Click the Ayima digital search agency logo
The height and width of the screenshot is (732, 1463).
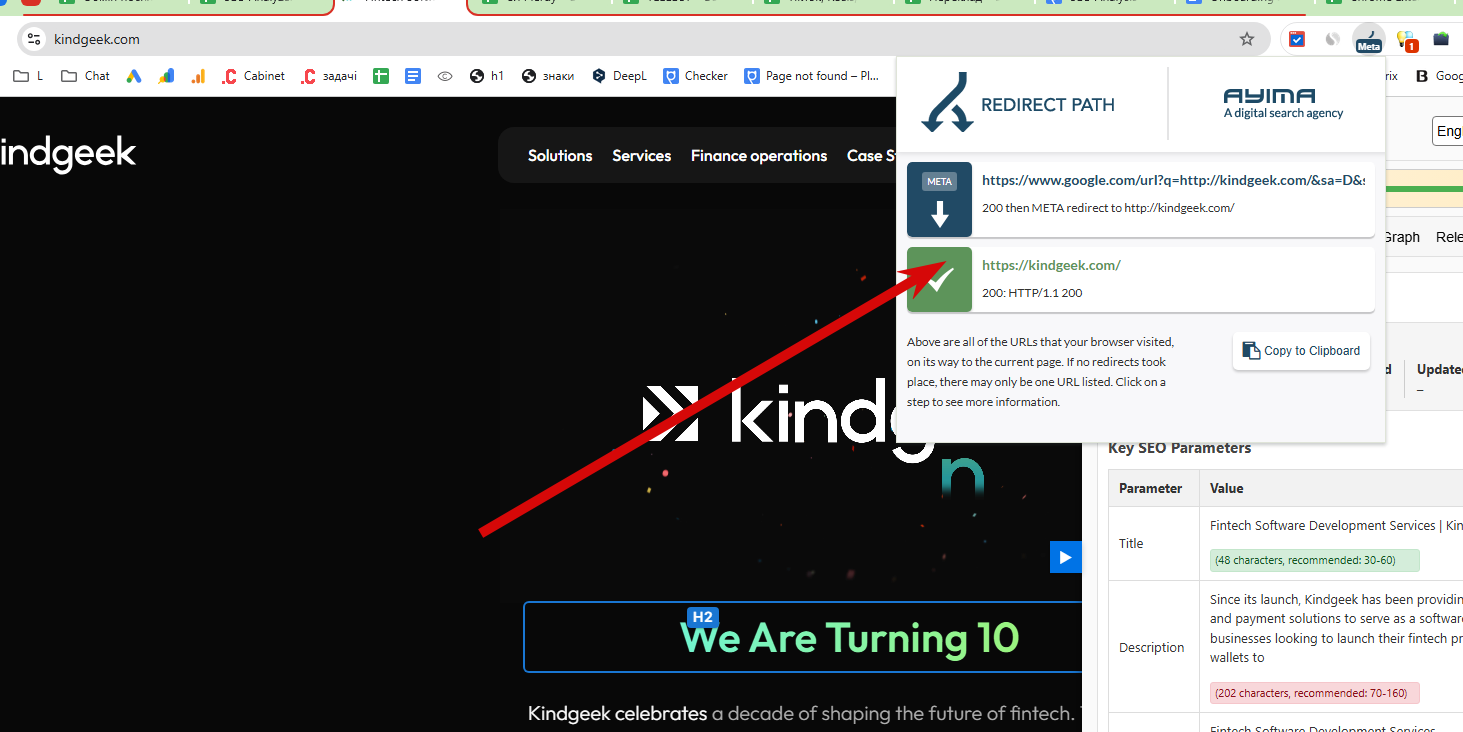point(1283,103)
